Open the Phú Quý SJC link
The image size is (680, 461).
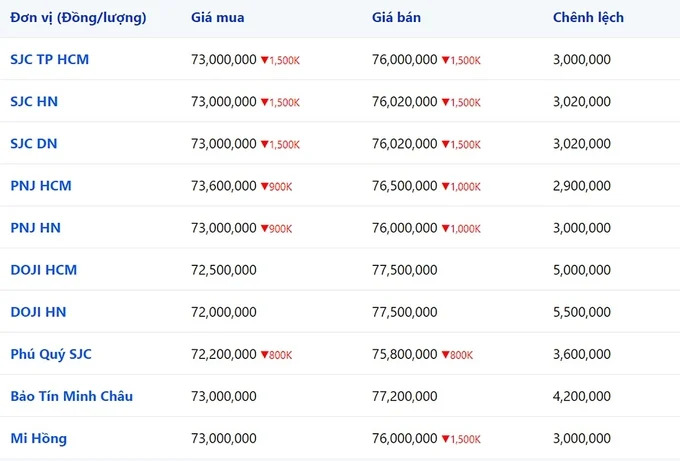[51, 354]
